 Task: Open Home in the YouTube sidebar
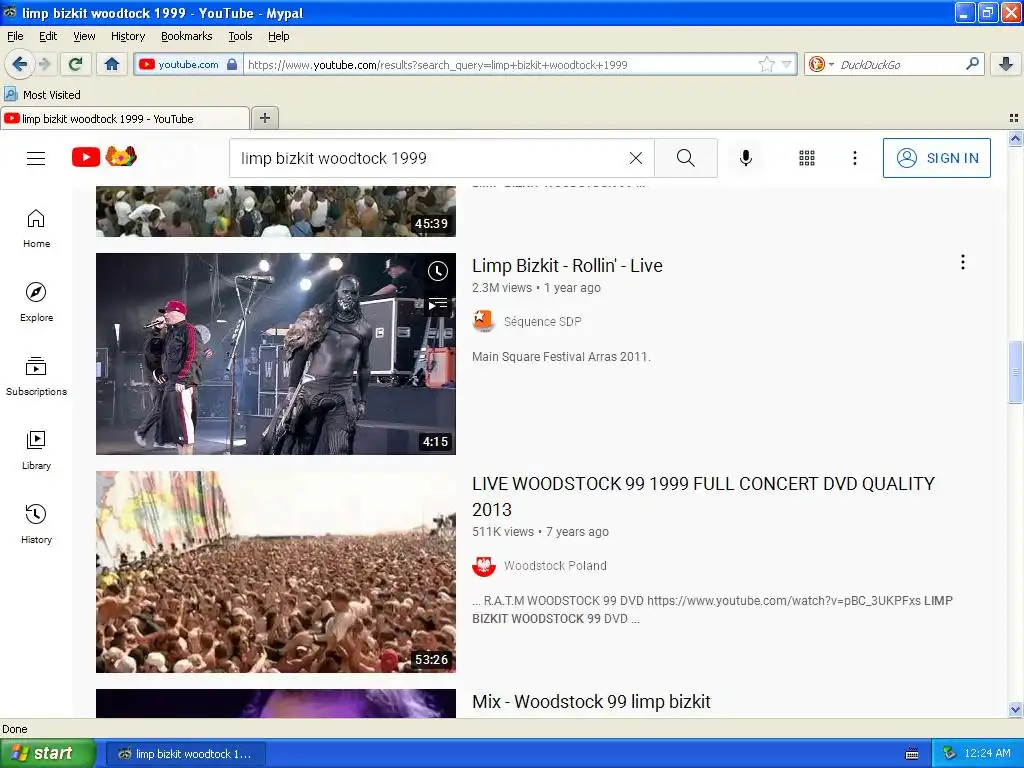click(x=37, y=229)
